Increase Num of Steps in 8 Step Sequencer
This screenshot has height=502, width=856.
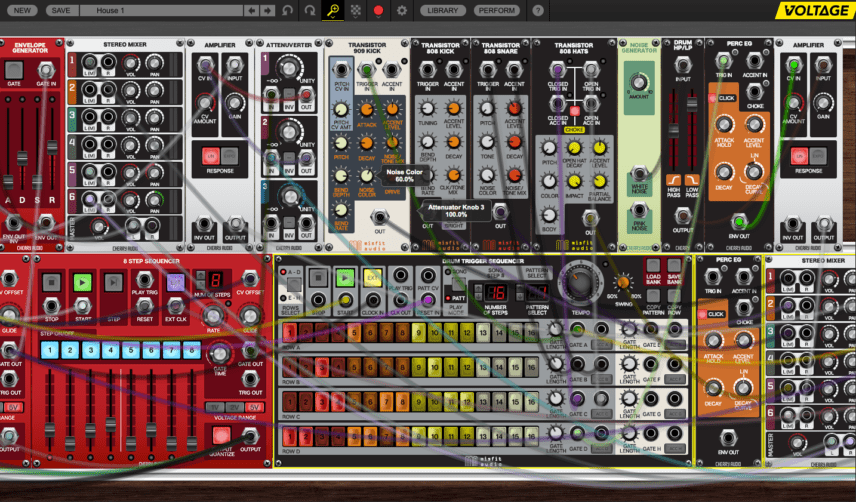pyautogui.click(x=200, y=275)
